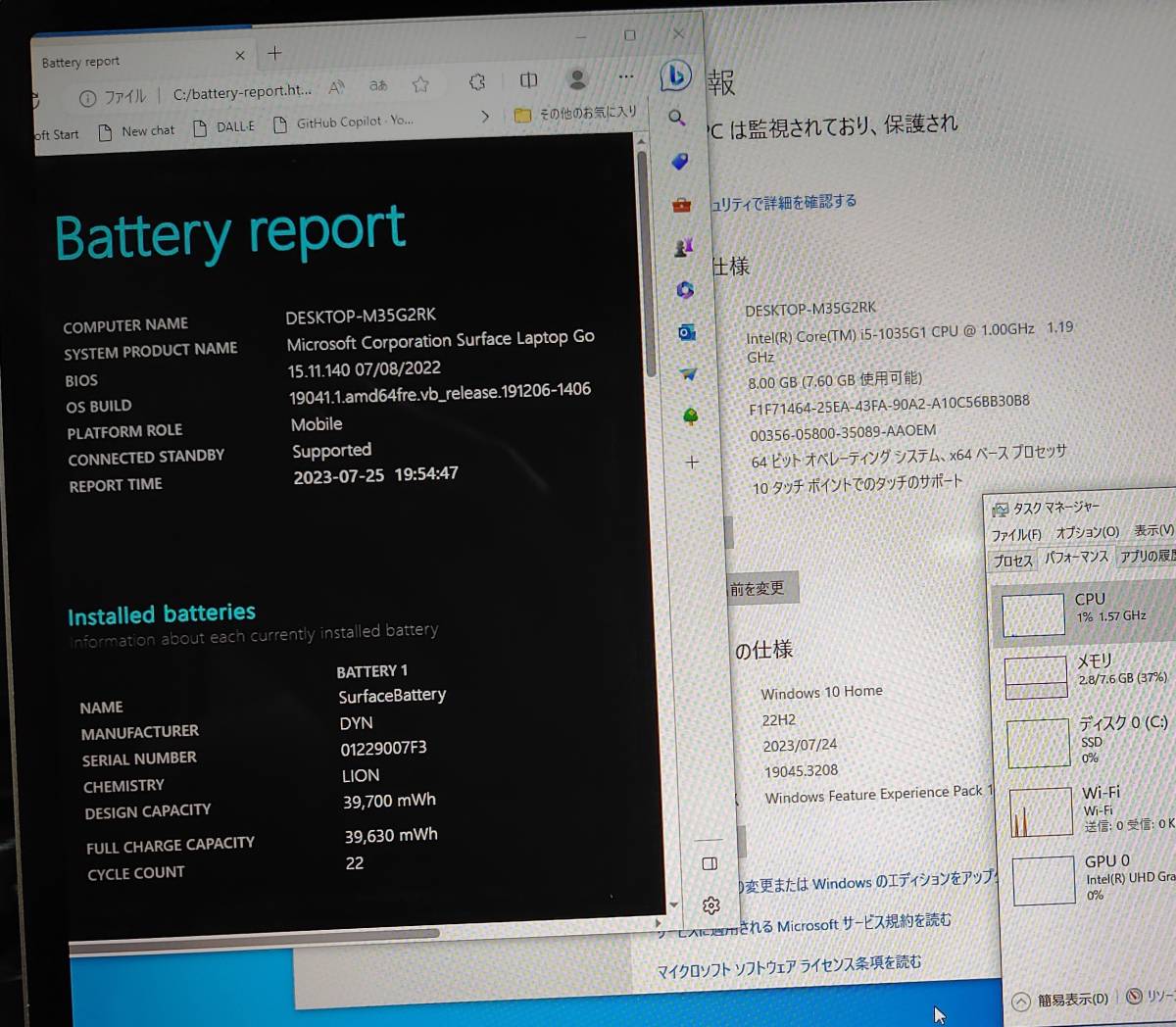Screen dimensions: 1176x1027
Task: Open the Microsoft 365 icon in Edge sidebar
Action: [x=685, y=290]
